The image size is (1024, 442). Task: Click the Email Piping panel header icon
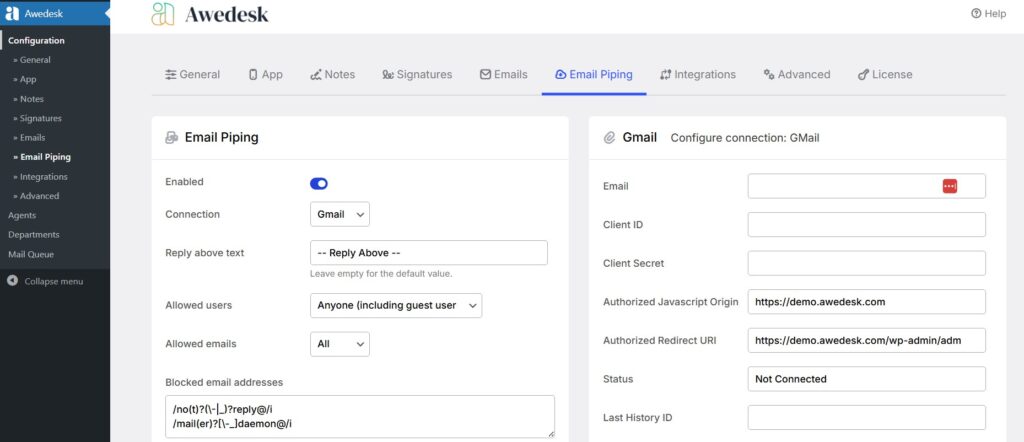(x=172, y=138)
